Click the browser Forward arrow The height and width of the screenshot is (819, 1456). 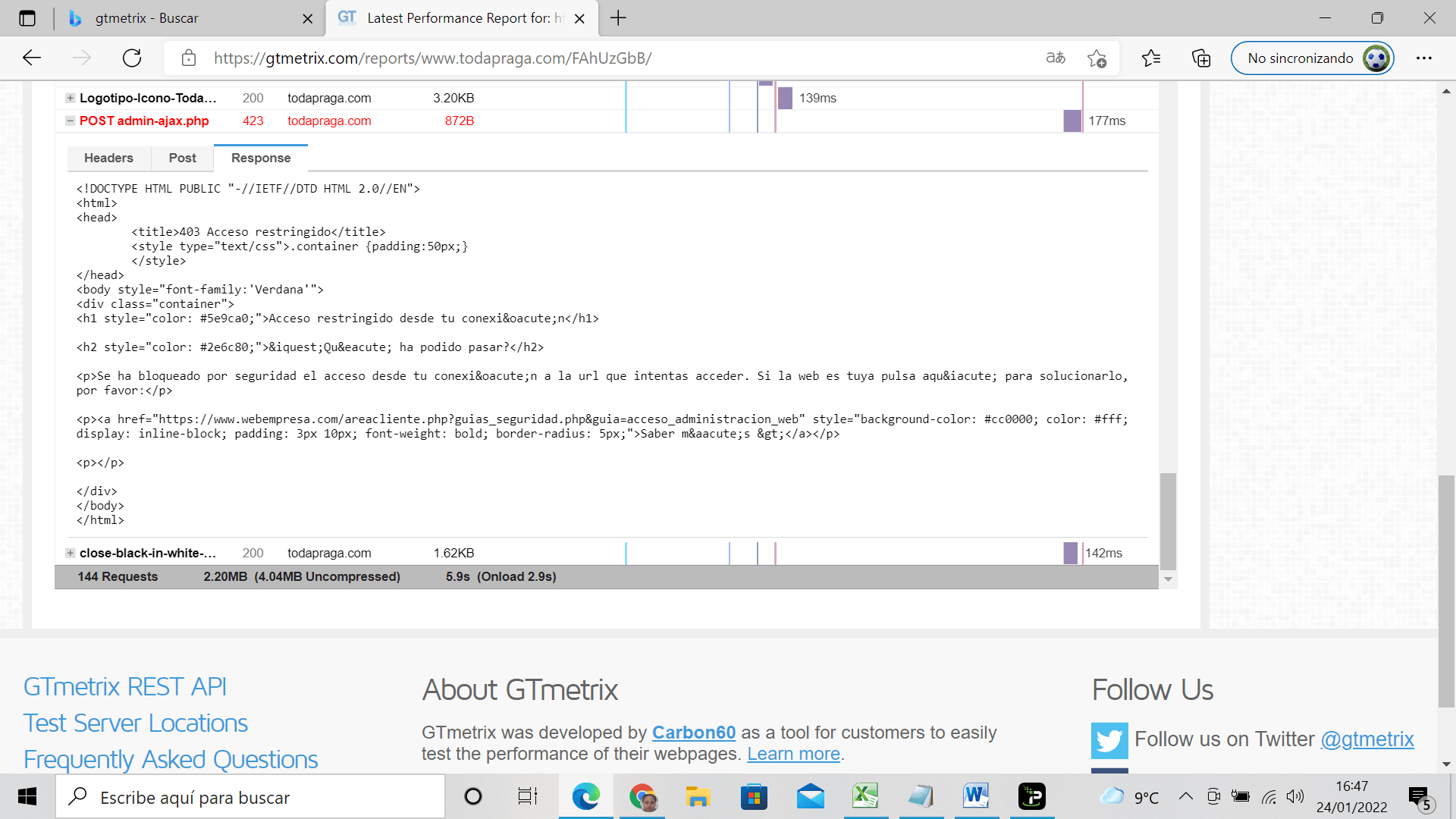point(82,58)
